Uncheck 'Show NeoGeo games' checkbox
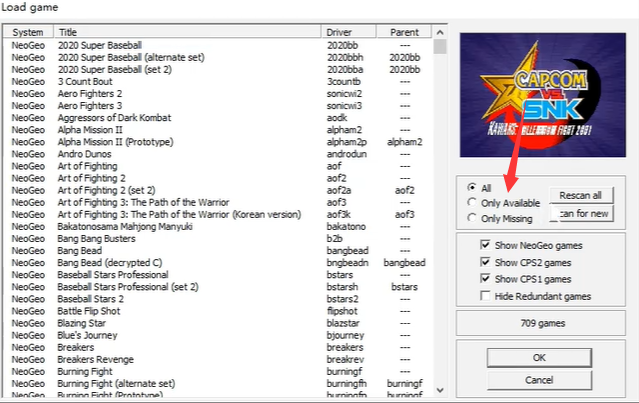The image size is (639, 403). [x=486, y=245]
